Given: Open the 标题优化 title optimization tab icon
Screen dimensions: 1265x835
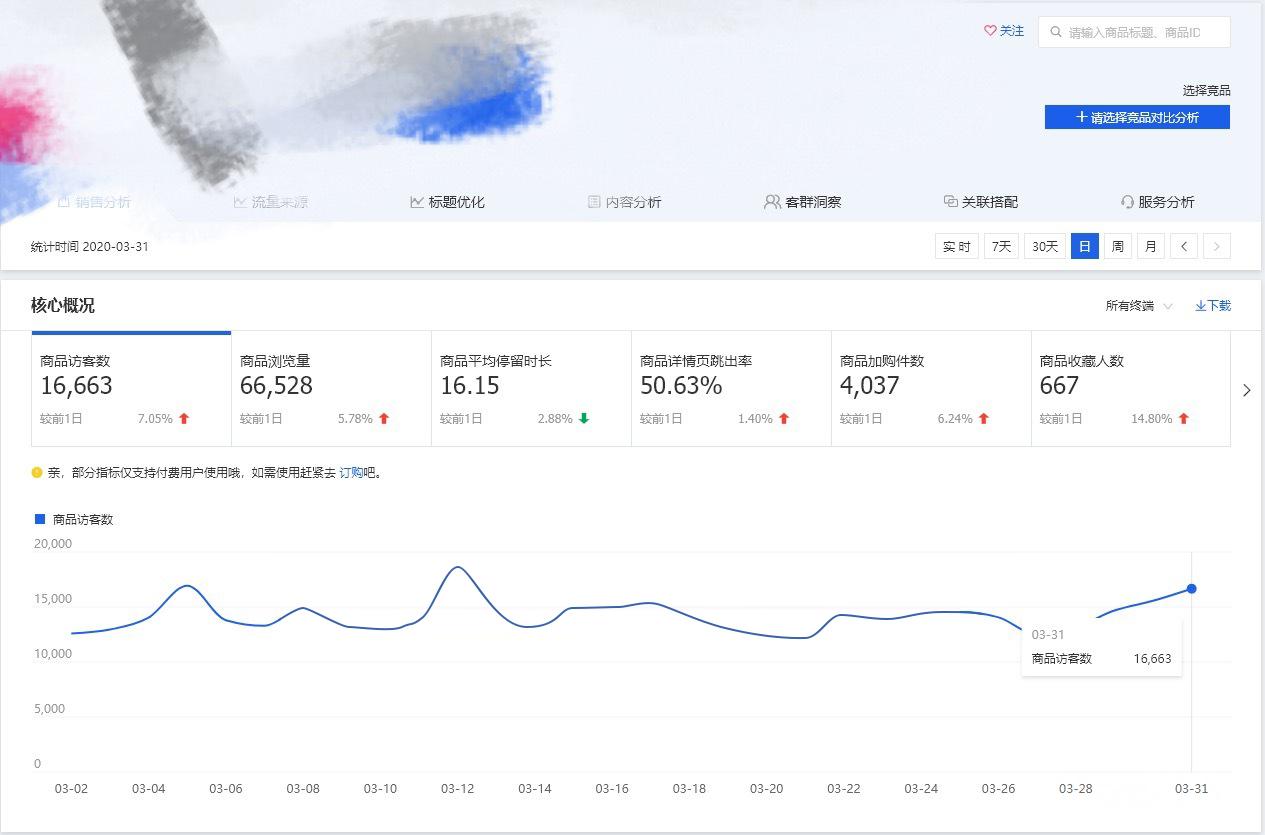Looking at the screenshot, I should coord(417,201).
